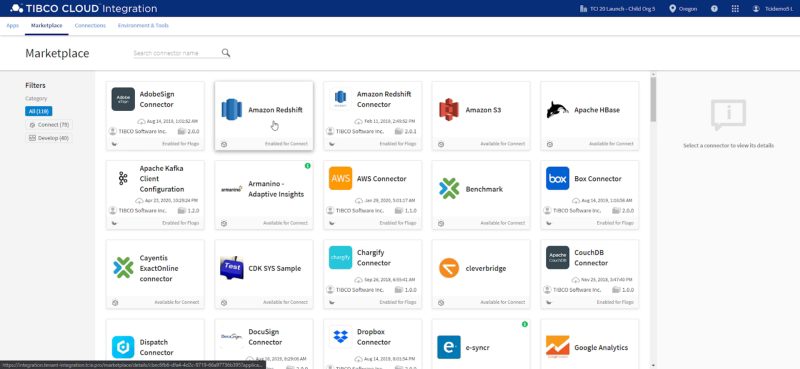The height and width of the screenshot is (369, 800).
Task: Open the cleverbridge title text
Action: tap(486, 268)
